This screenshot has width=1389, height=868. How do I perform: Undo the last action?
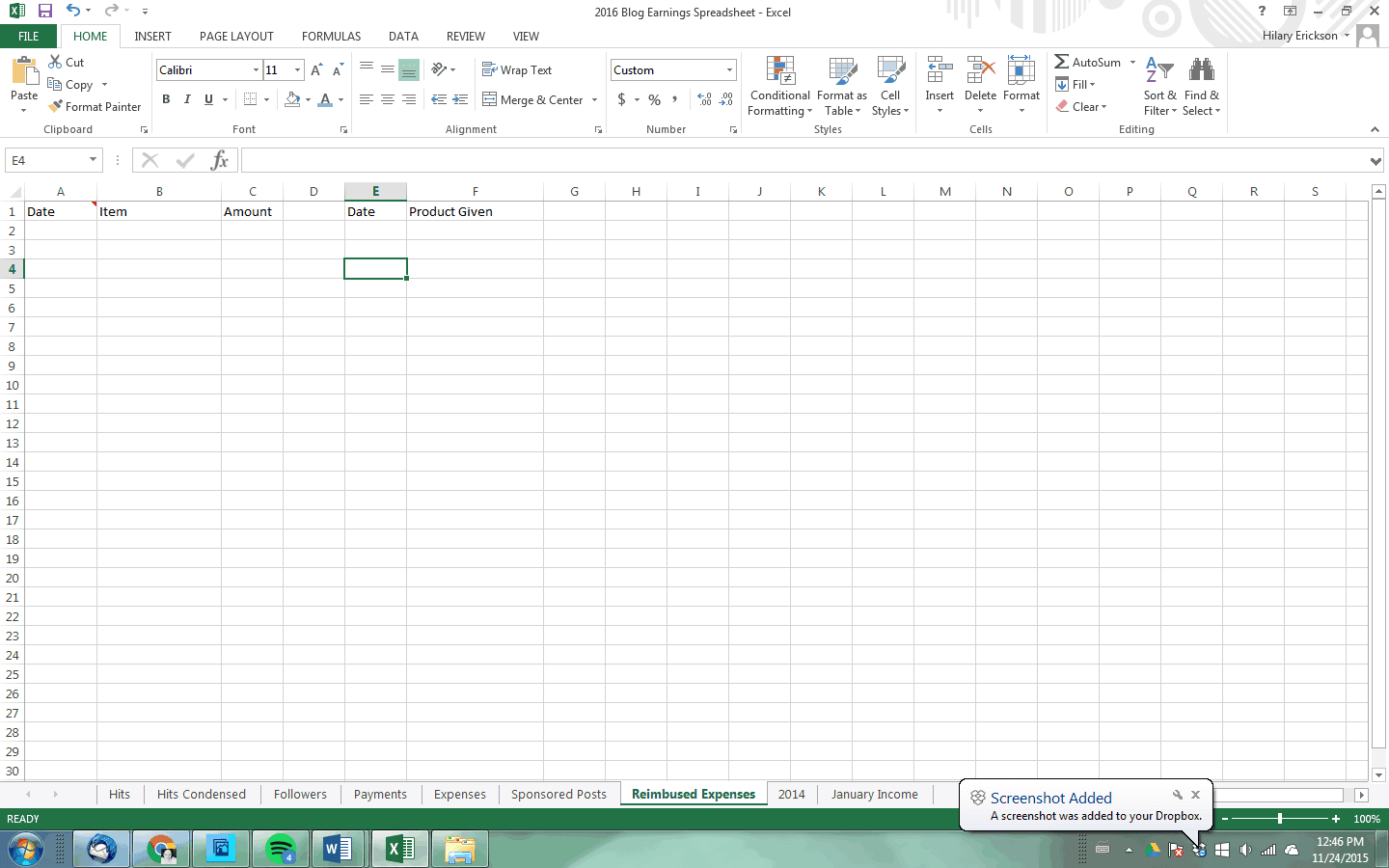coord(73,11)
